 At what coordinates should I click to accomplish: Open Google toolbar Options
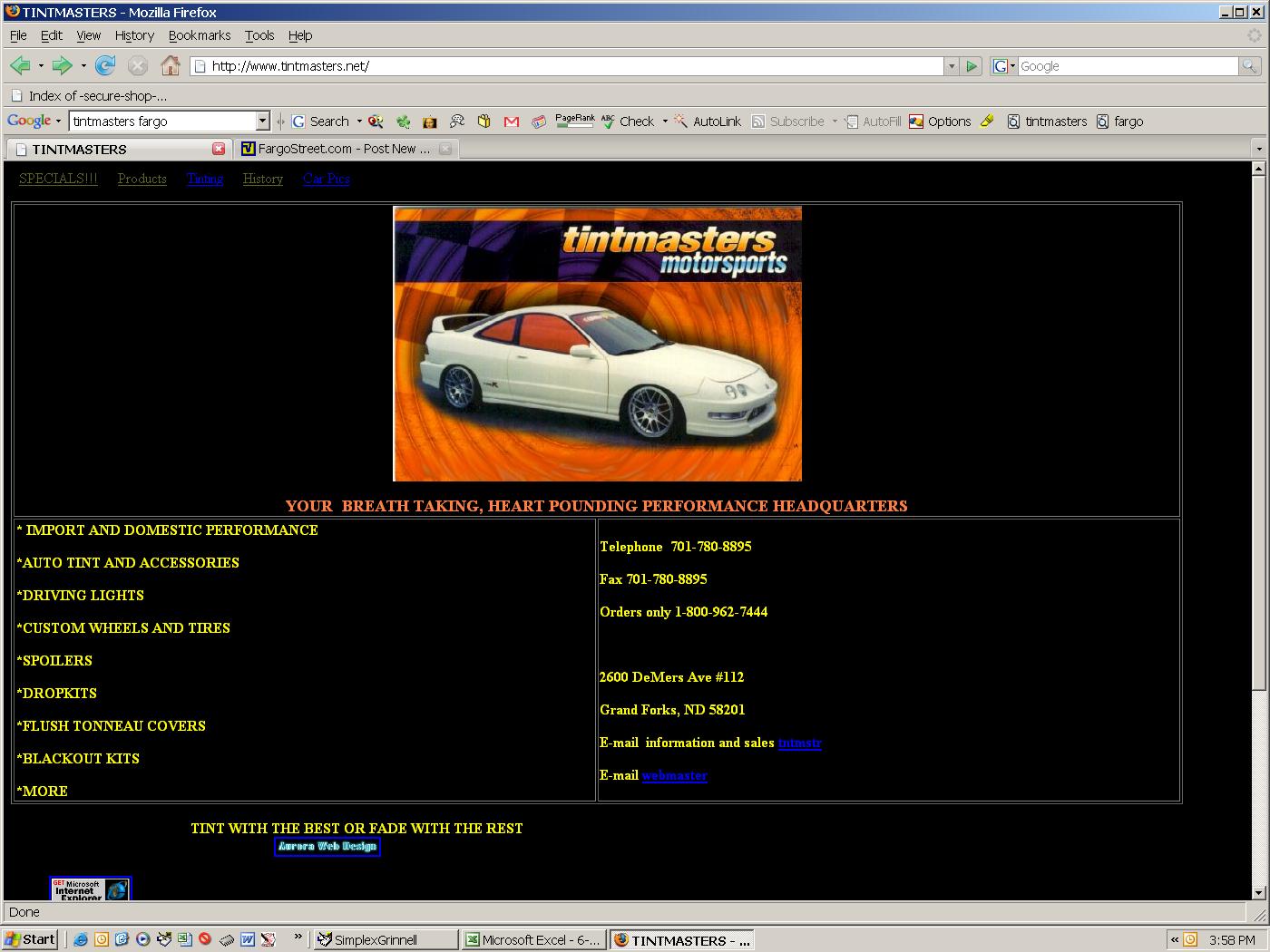coord(940,121)
